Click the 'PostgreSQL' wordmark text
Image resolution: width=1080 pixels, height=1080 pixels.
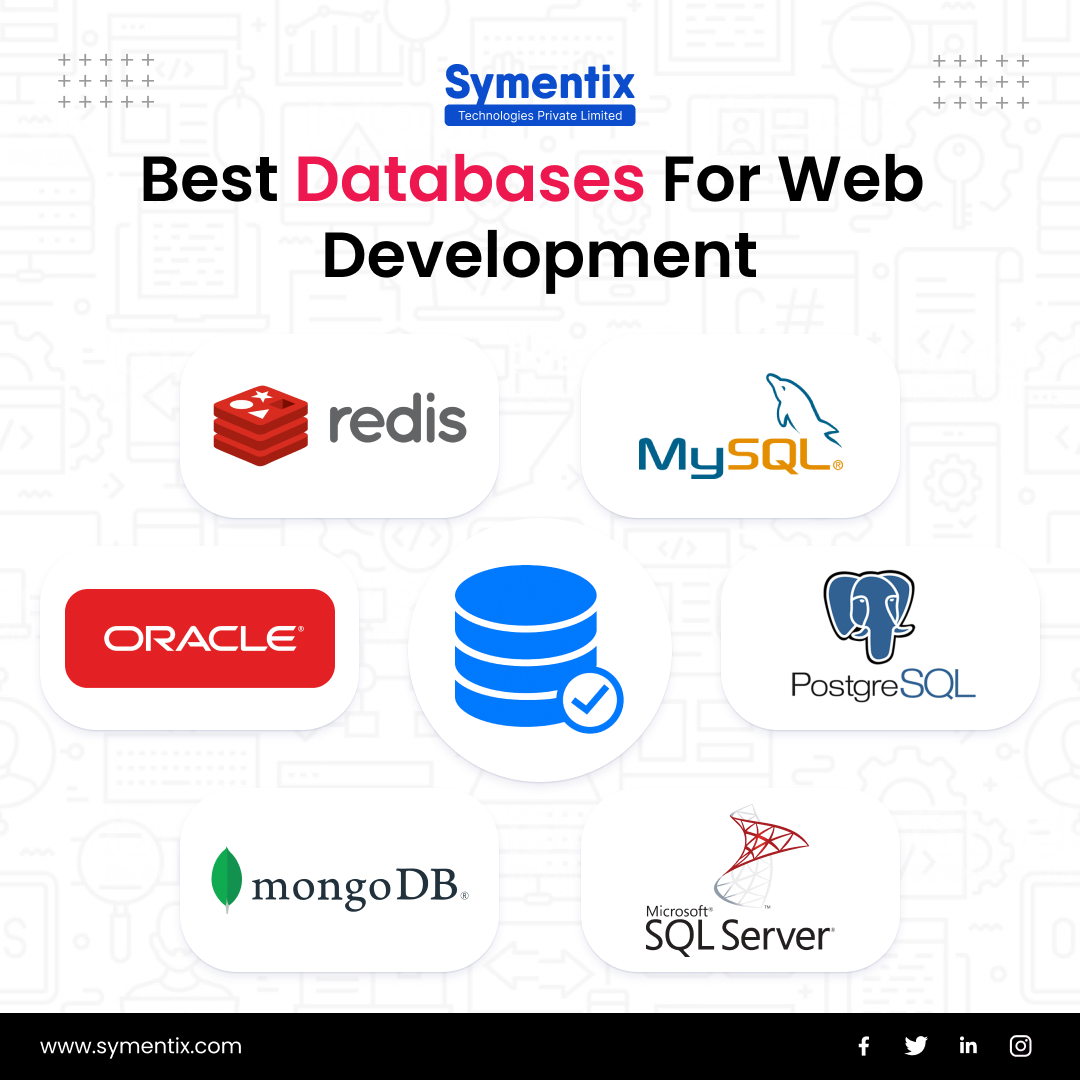(x=883, y=685)
